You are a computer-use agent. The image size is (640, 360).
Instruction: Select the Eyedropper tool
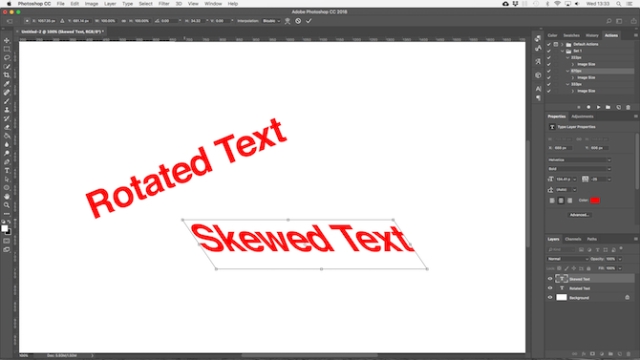[x=7, y=84]
